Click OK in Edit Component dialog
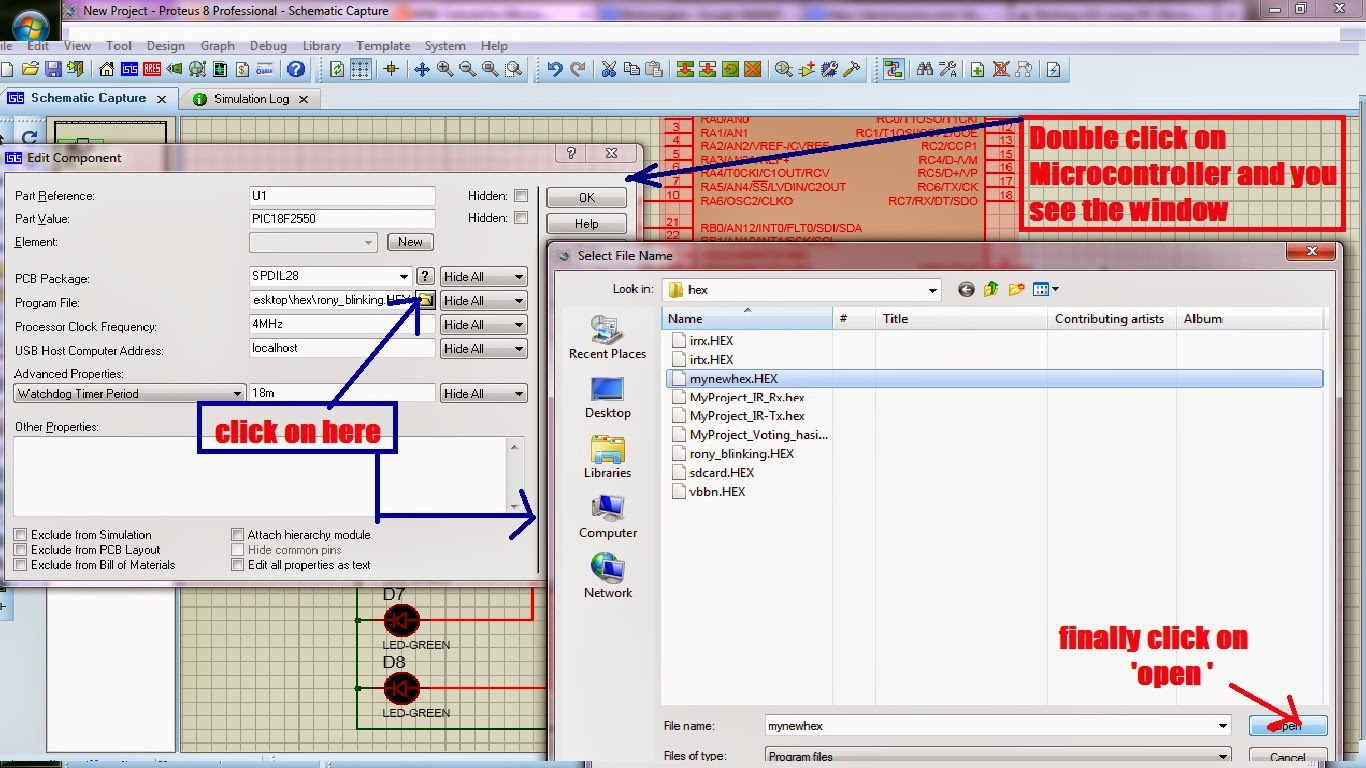This screenshot has width=1366, height=768. point(587,197)
